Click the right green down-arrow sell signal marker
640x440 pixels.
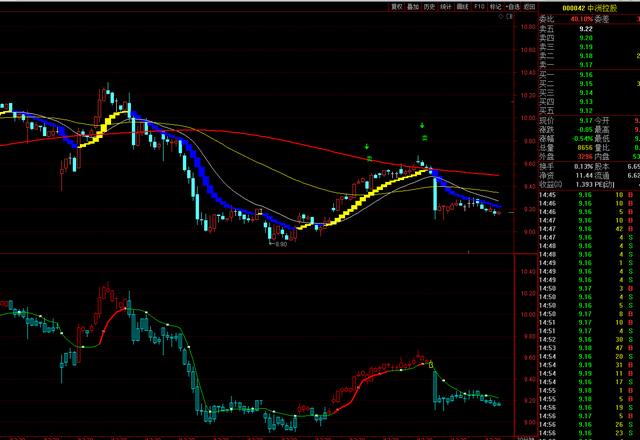(x=422, y=125)
